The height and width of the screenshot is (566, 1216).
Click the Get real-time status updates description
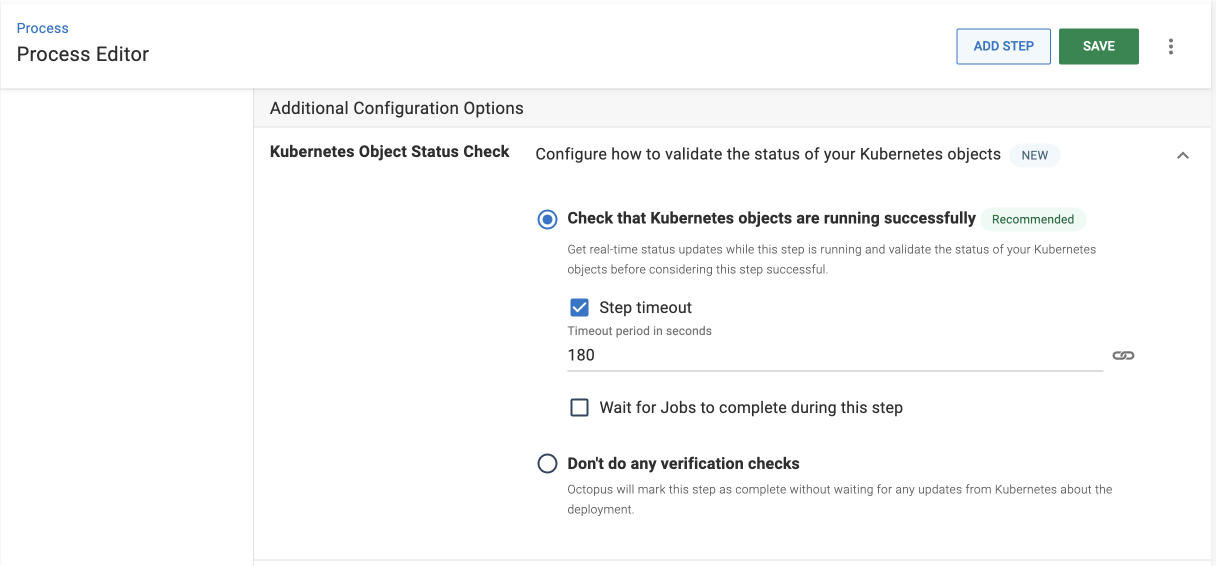(832, 259)
